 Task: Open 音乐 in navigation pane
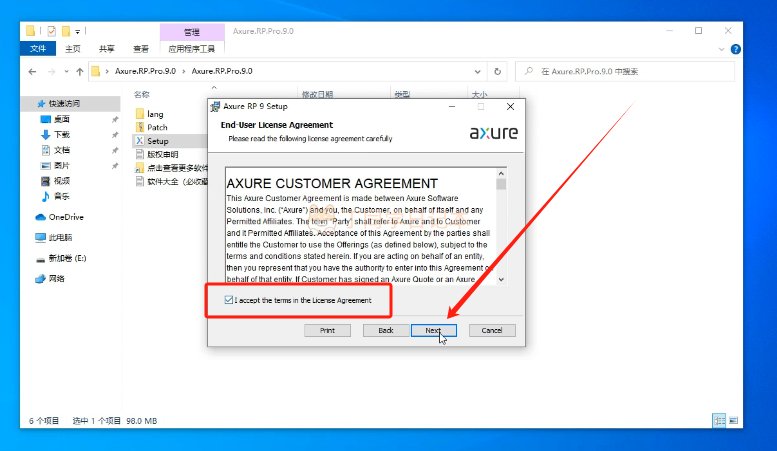[x=62, y=196]
